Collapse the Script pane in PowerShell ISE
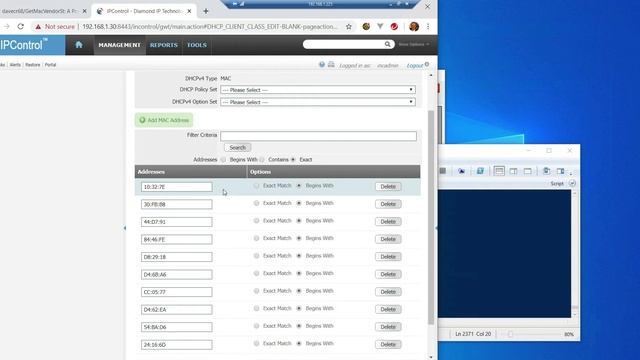Image resolution: width=640 pixels, height=360 pixels. click(572, 184)
